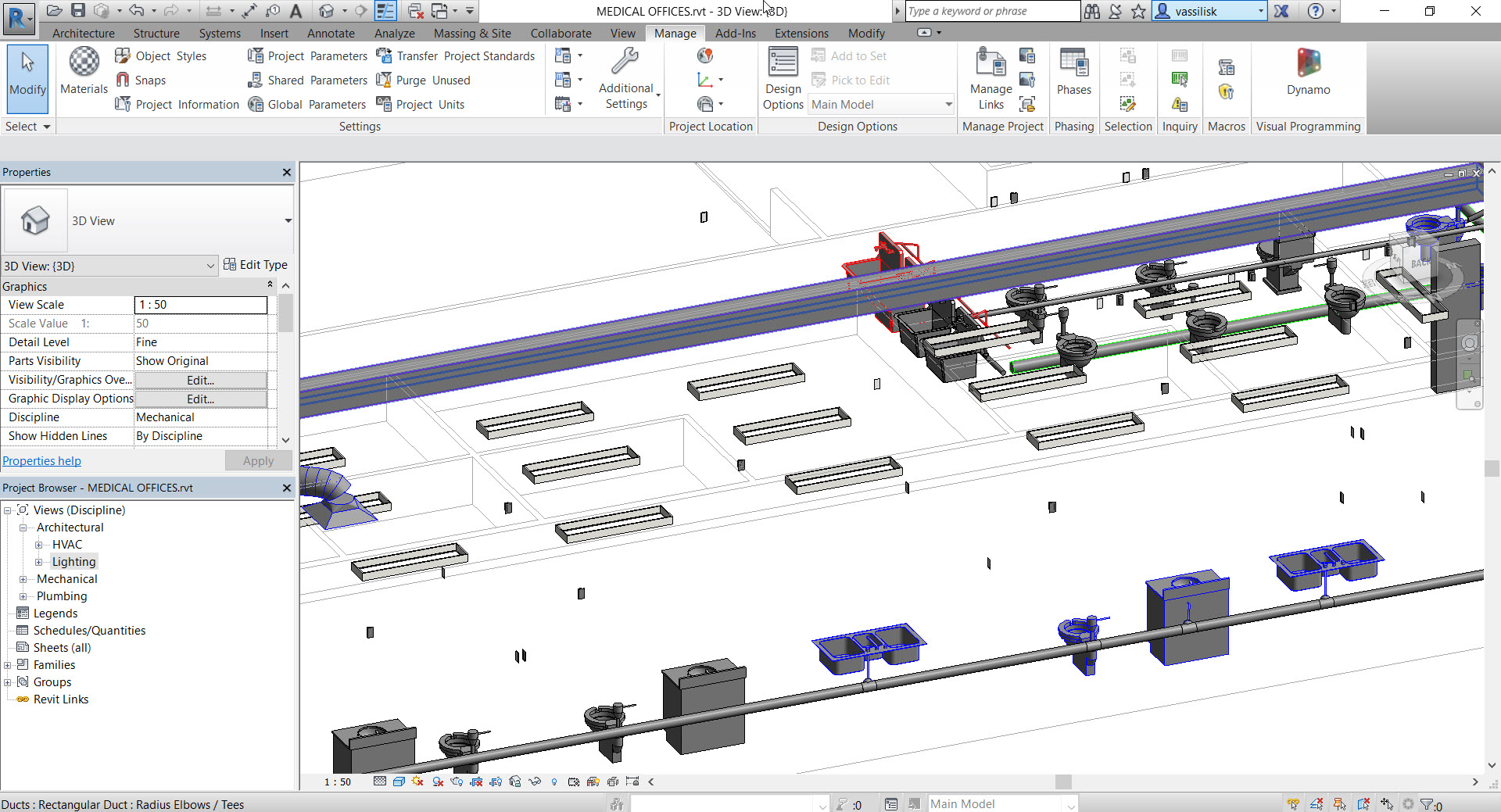Open the Systems ribbon tab
Viewport: 1501px width, 812px height.
coord(220,33)
